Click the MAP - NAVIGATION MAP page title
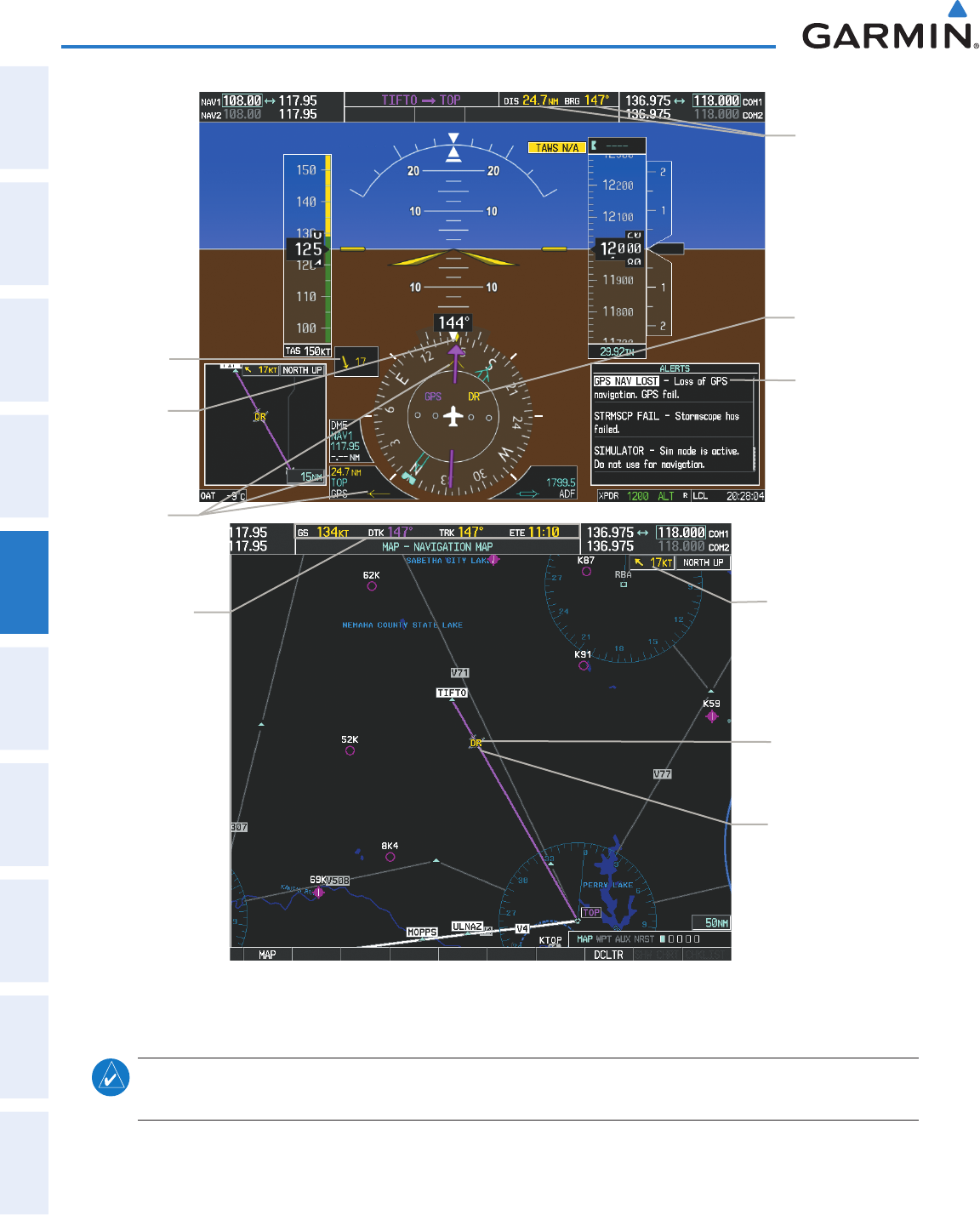Image resolution: width=980 pixels, height=1215 pixels. 437,547
